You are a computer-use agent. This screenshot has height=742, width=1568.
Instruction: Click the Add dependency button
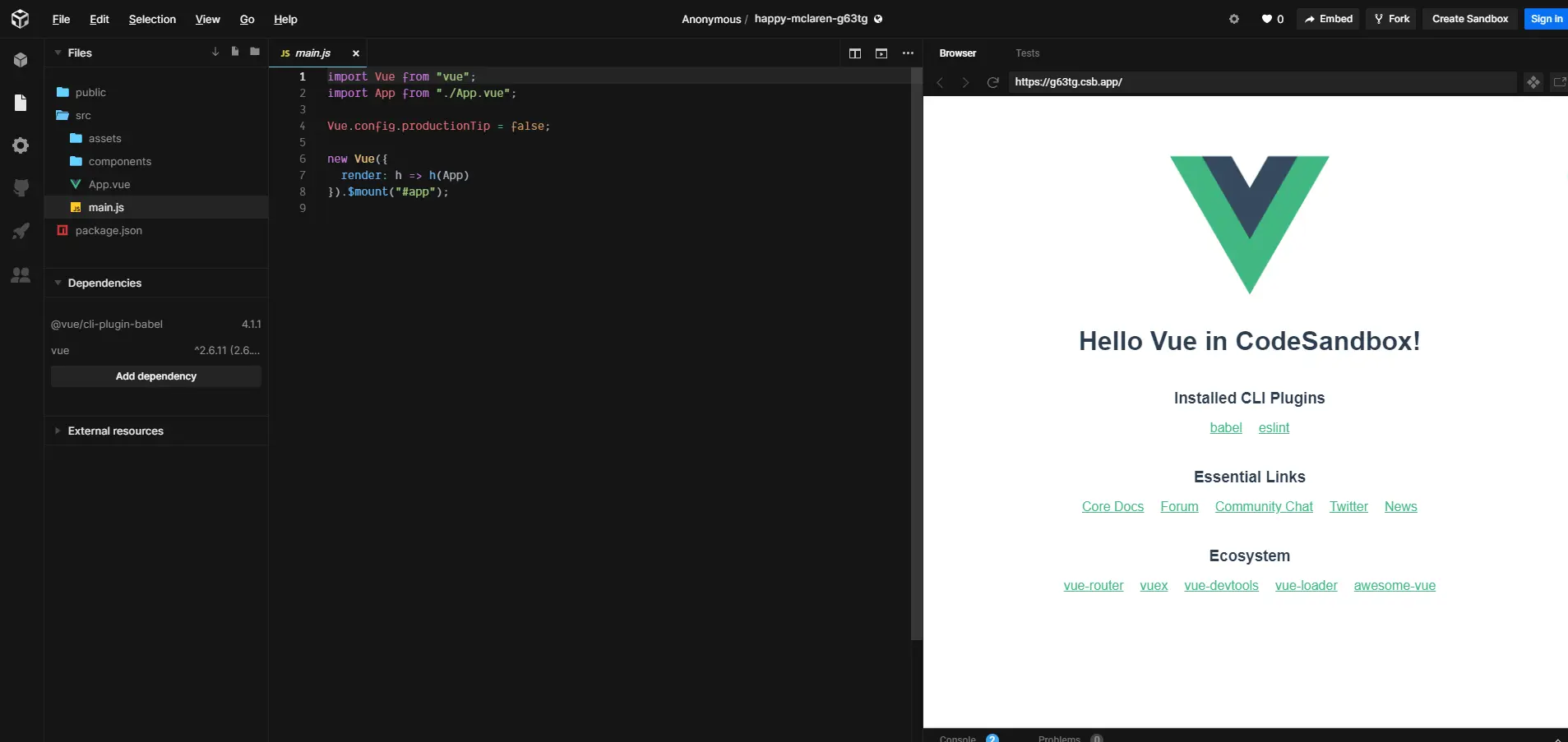tap(156, 376)
